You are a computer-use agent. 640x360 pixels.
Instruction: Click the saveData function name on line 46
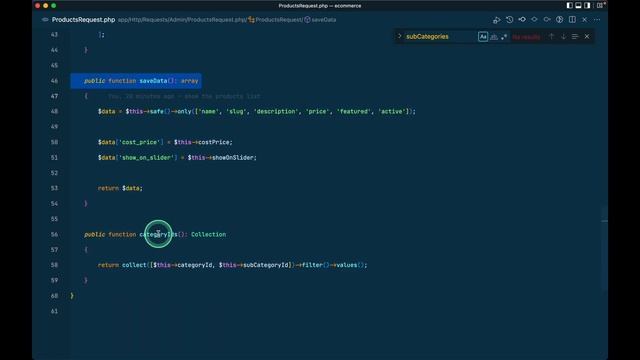pyautogui.click(x=153, y=81)
